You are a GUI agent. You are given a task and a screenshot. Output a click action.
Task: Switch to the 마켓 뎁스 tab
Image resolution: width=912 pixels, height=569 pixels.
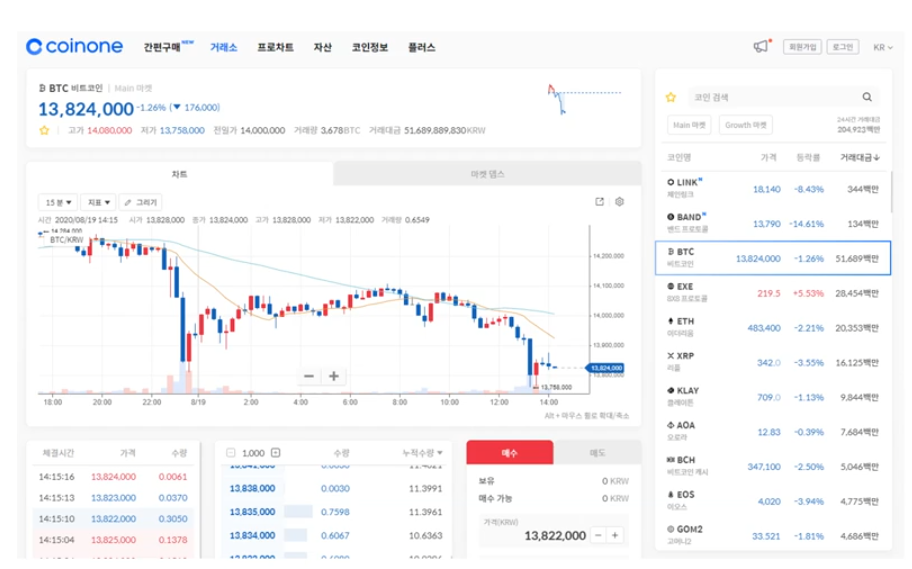487,174
